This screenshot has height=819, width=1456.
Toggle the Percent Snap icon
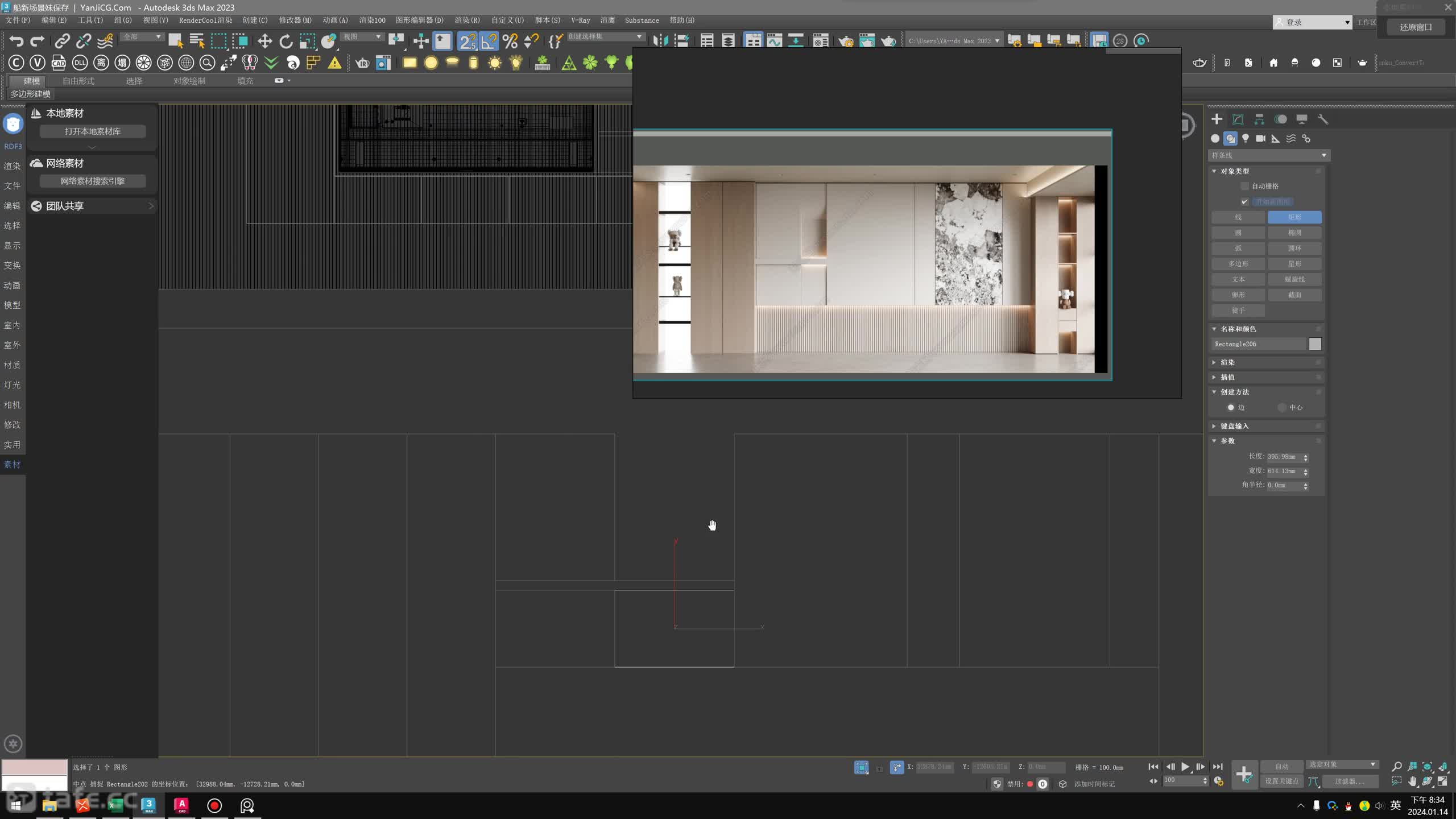(510, 41)
